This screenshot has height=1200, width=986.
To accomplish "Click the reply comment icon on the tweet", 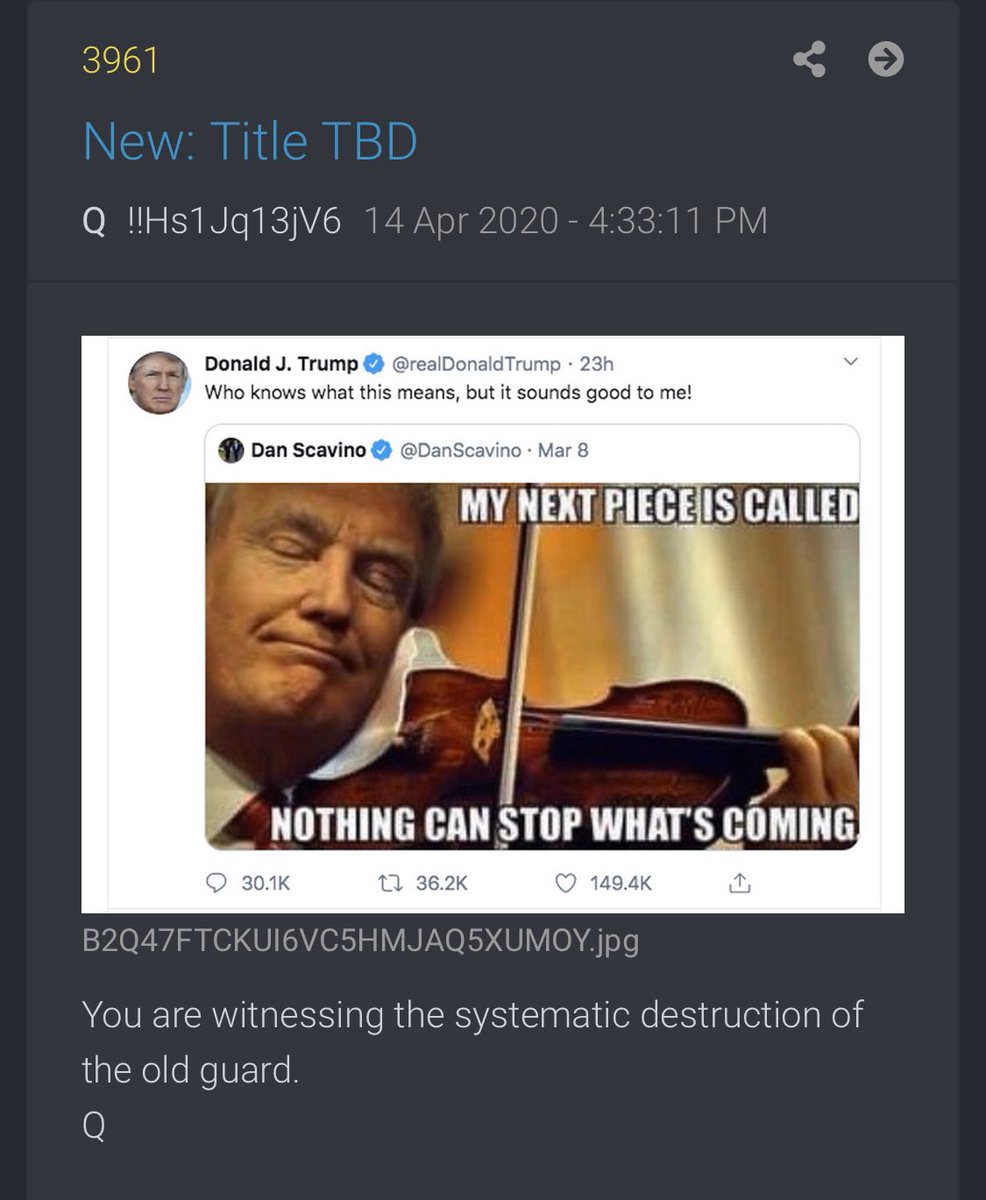I will pos(216,883).
